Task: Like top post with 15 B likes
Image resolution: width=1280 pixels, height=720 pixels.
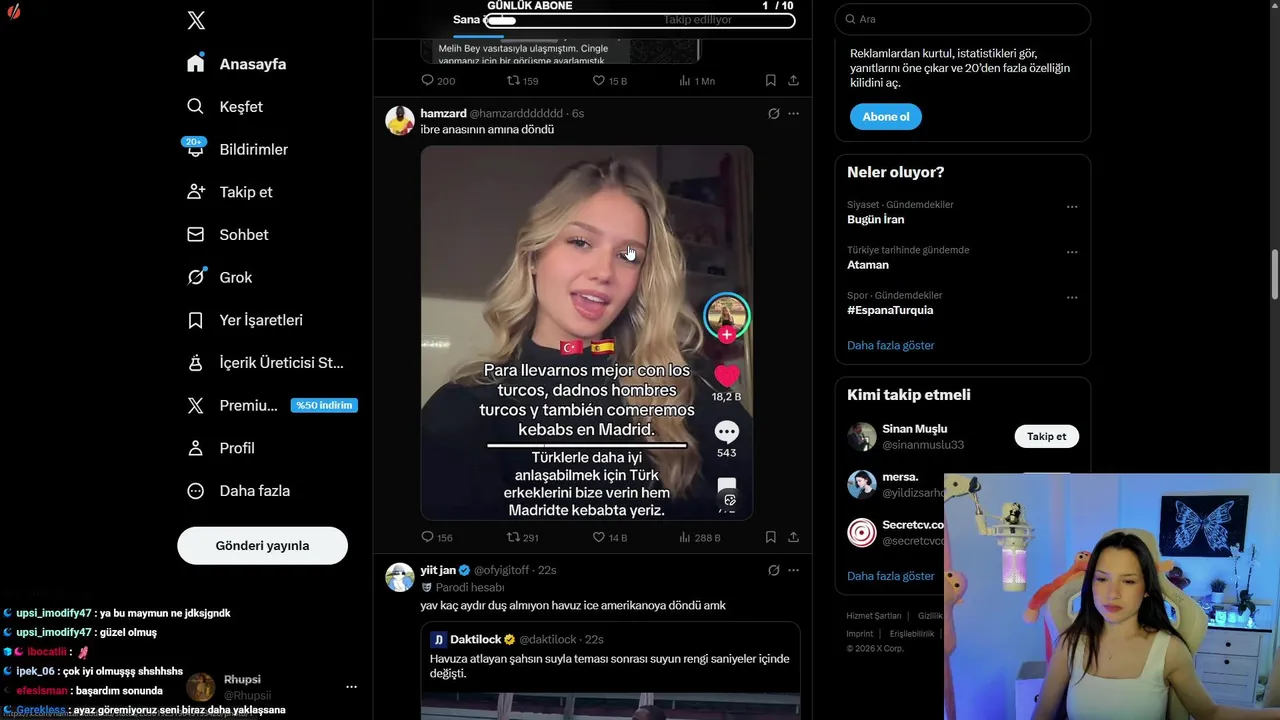Action: [610, 81]
